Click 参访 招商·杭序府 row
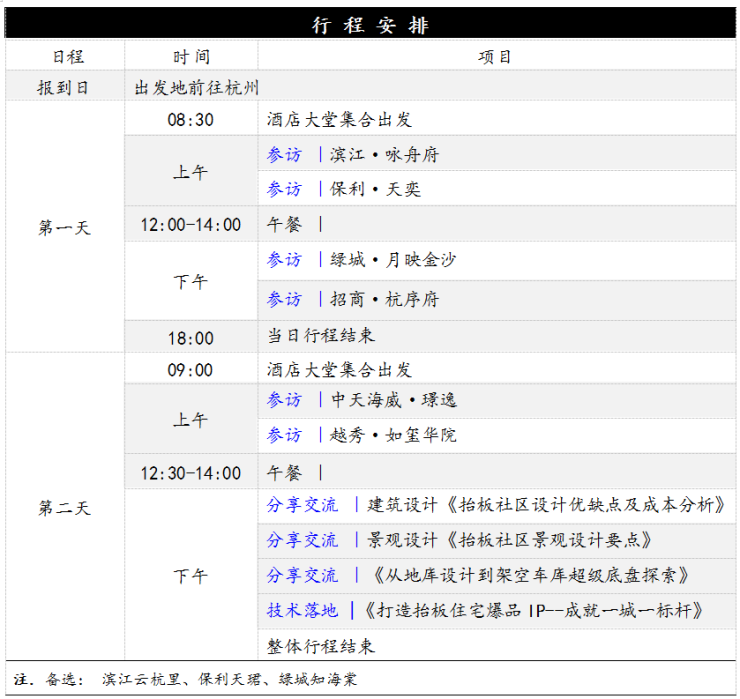The height and width of the screenshot is (699, 740). tap(496, 300)
